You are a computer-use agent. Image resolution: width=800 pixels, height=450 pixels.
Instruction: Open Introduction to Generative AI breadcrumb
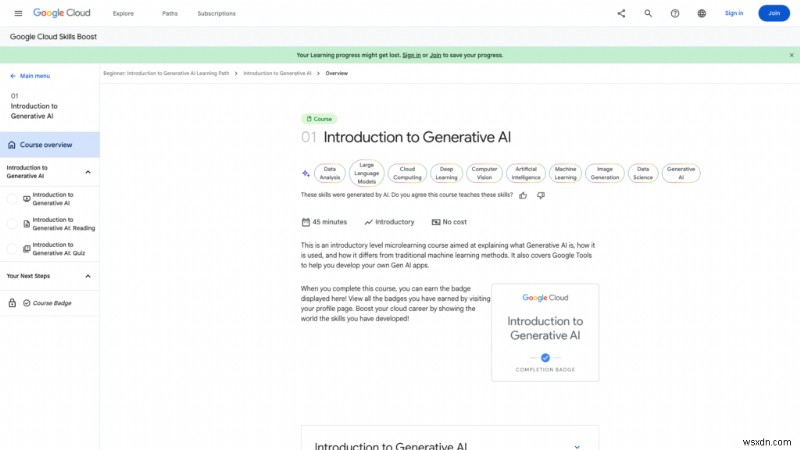[277, 73]
